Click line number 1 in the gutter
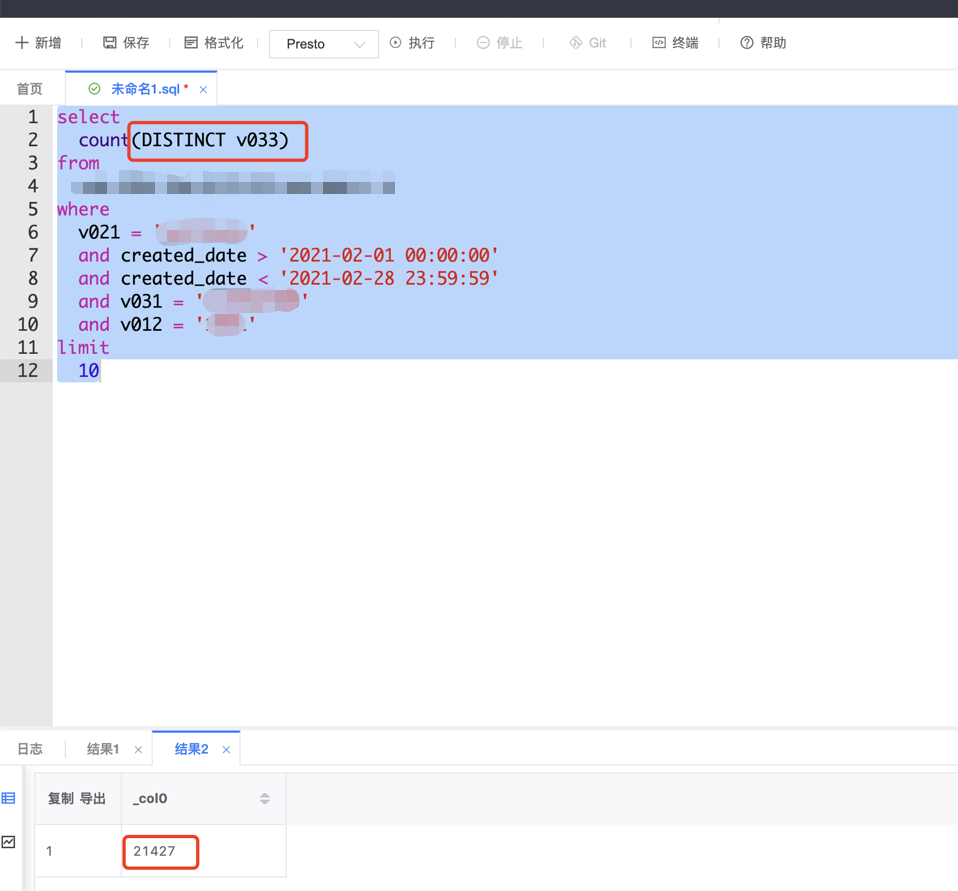This screenshot has height=891, width=958. coord(33,117)
